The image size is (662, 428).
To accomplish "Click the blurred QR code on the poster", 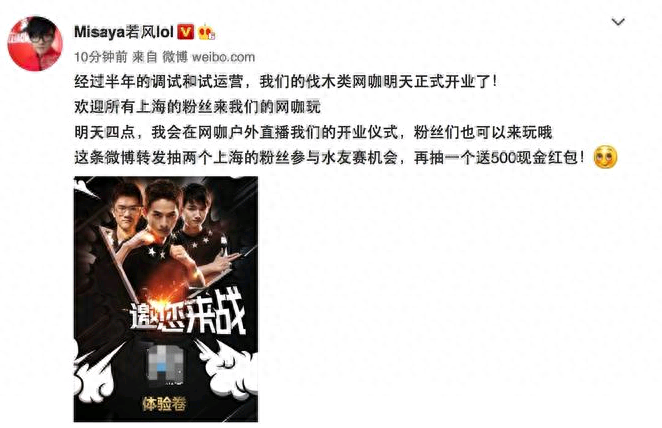I will [166, 365].
